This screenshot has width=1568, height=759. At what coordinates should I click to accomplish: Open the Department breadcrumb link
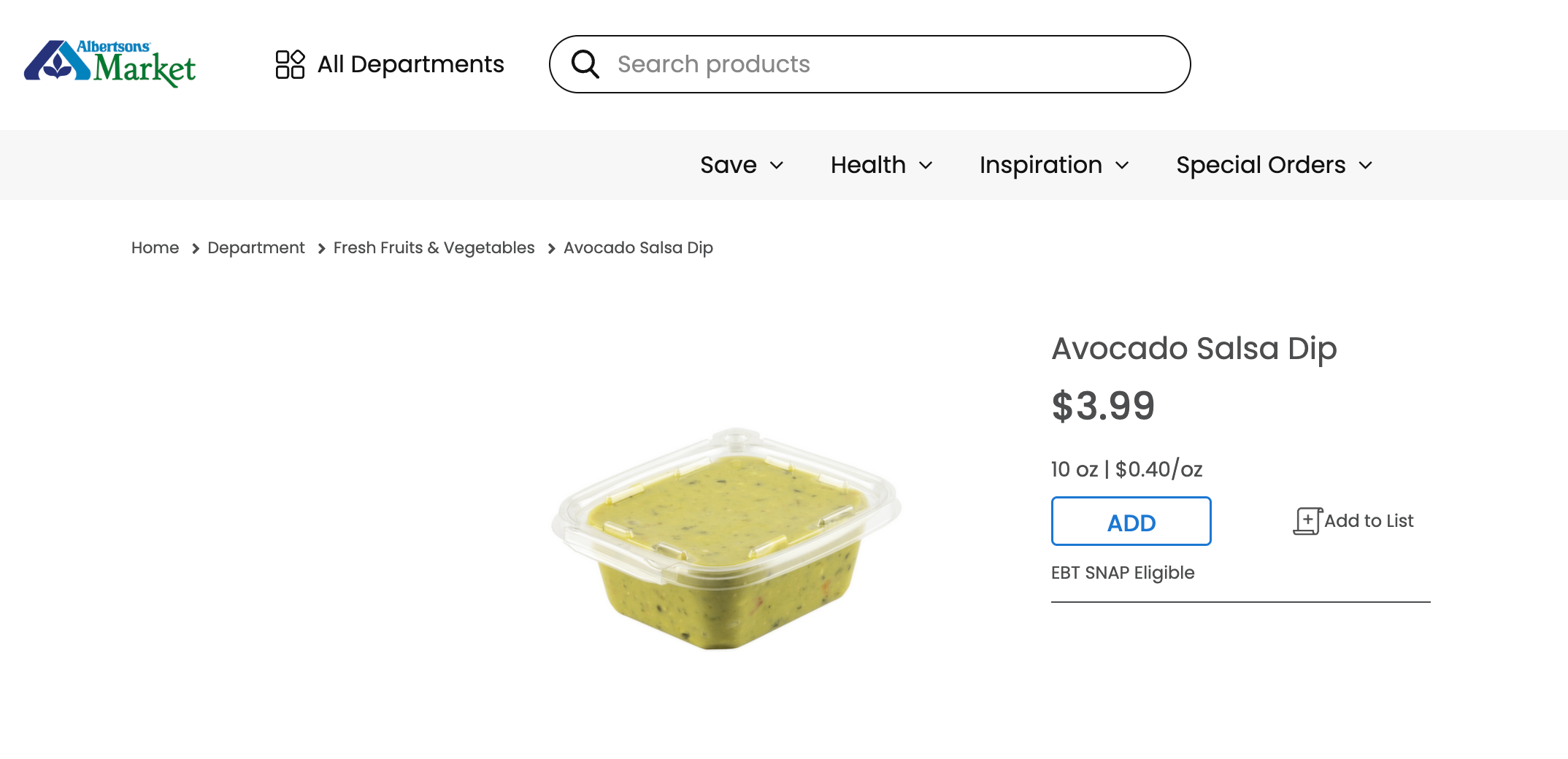pyautogui.click(x=255, y=248)
